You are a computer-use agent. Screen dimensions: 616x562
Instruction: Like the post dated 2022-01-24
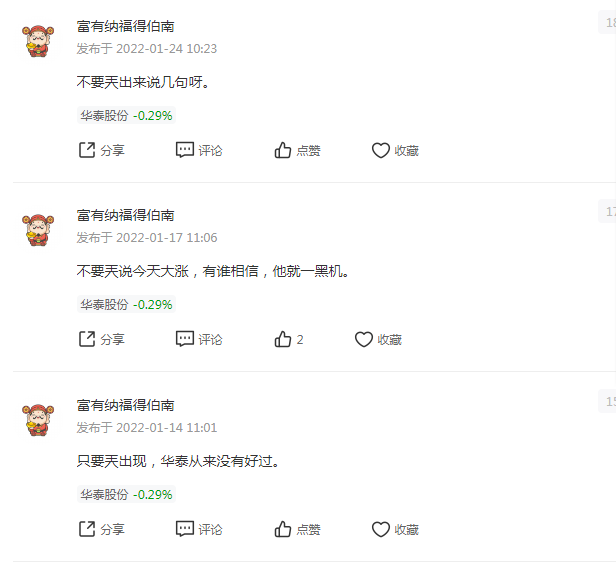click(x=297, y=150)
